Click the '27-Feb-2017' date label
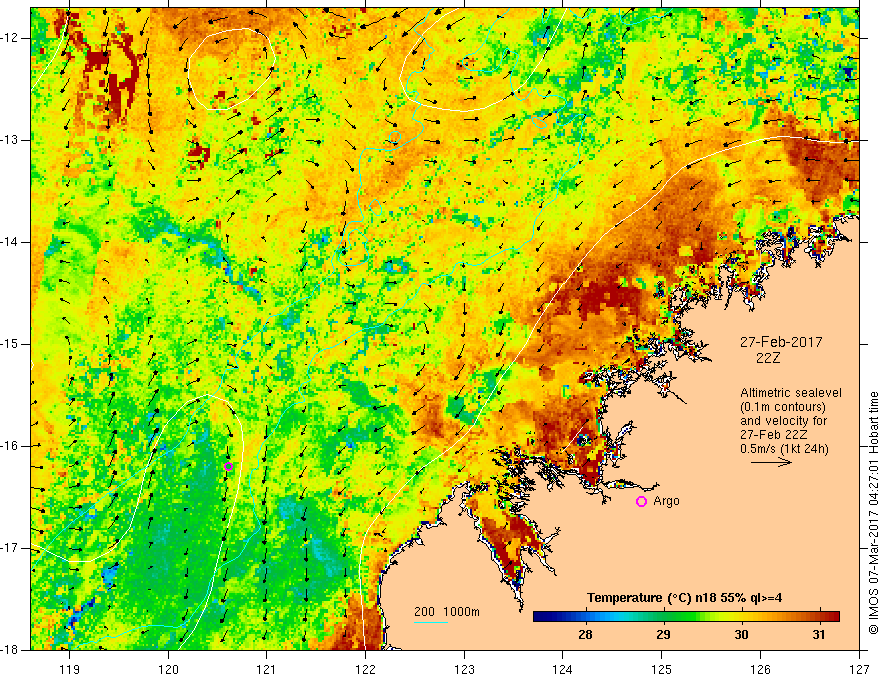This screenshot has height=680, width=880. [x=781, y=342]
